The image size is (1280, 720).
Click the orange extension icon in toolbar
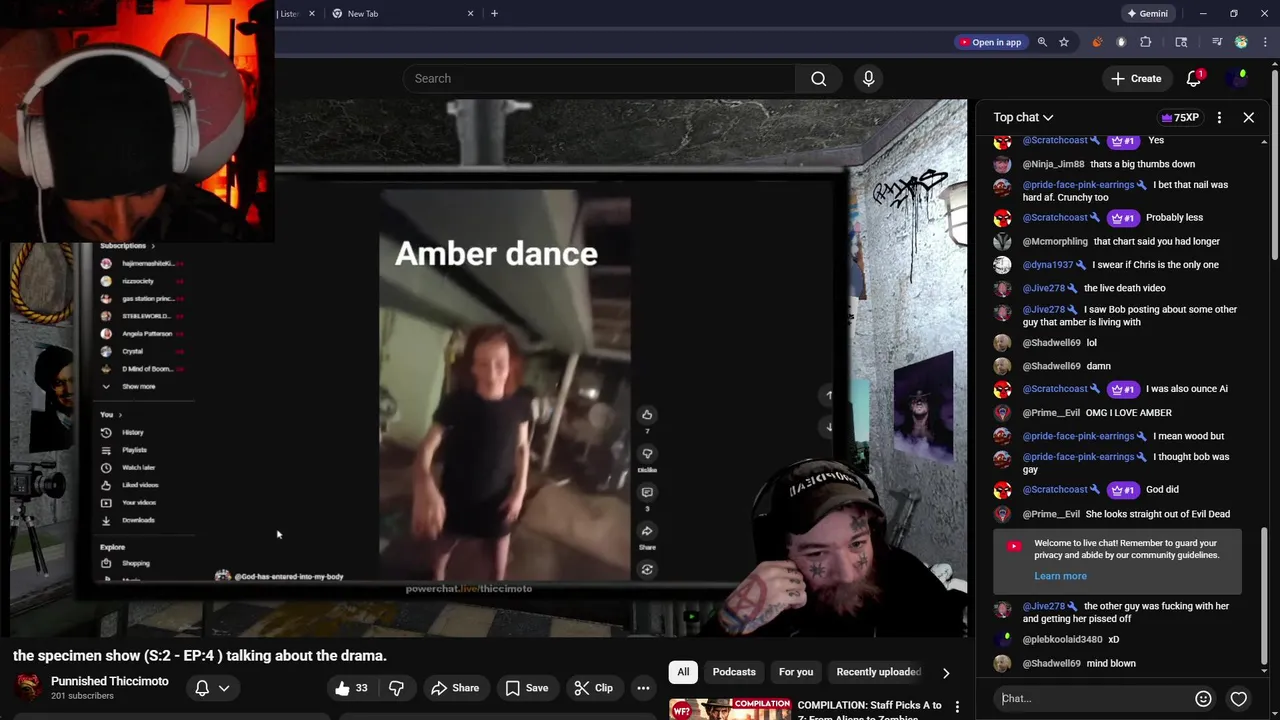[x=1097, y=42]
